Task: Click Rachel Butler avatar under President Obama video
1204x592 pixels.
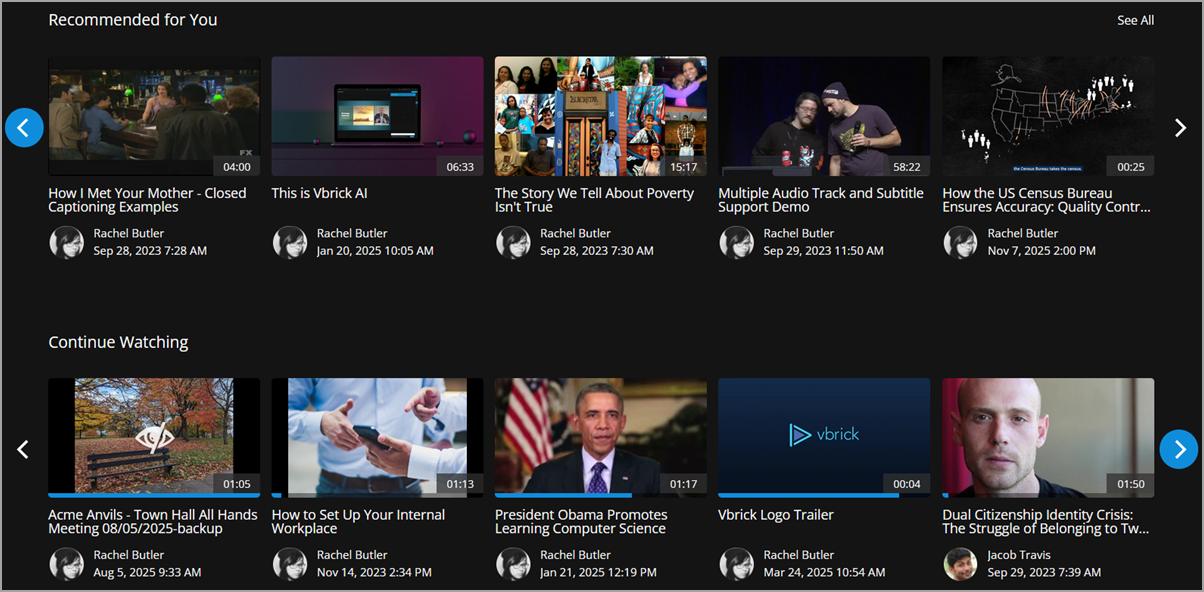Action: [x=513, y=564]
